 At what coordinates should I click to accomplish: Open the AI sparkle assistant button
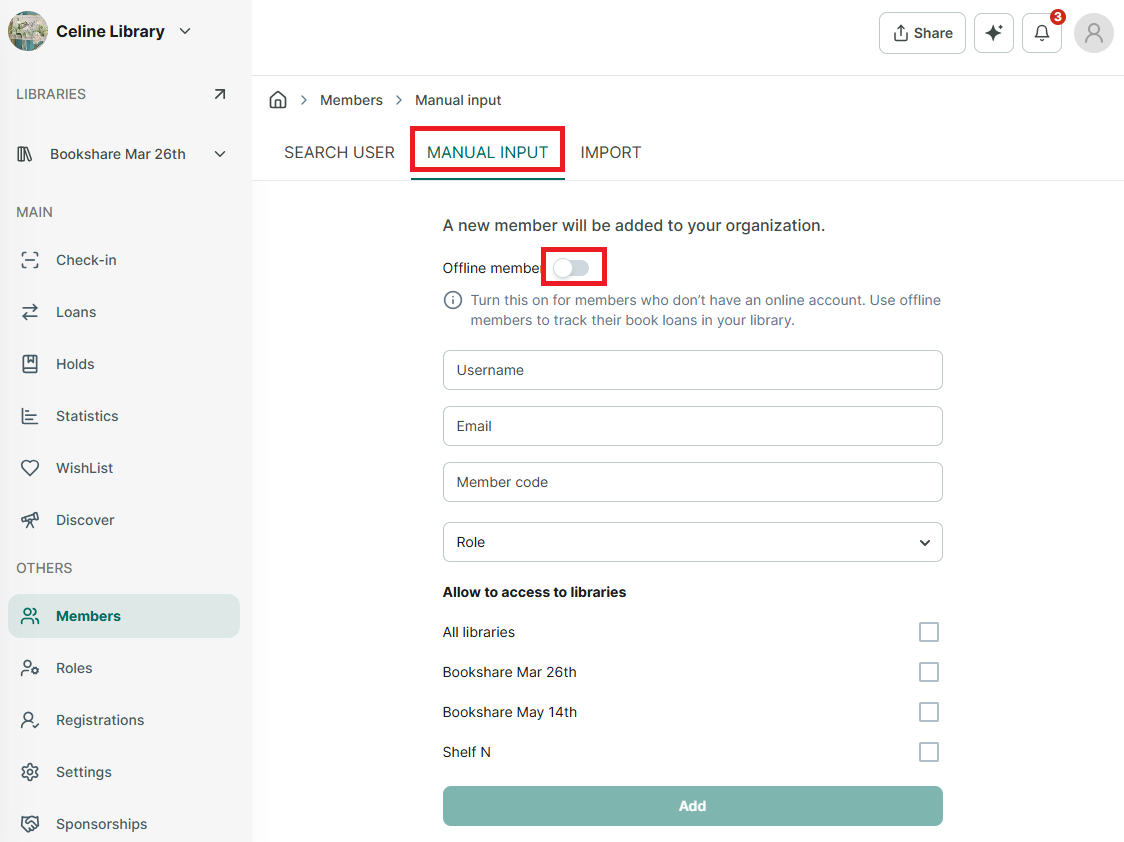pos(994,33)
